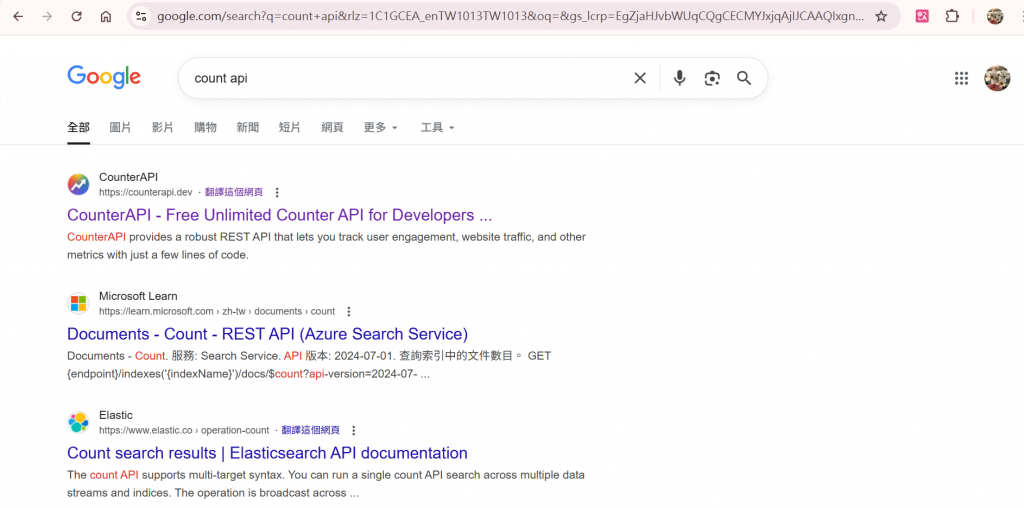The width and height of the screenshot is (1024, 508).
Task: Select the 全部 tab
Action: point(78,128)
